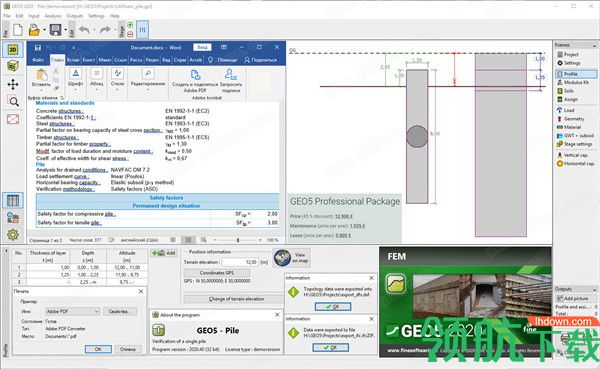
Task: Click the left sidebar gear settings icon
Action: (13, 234)
